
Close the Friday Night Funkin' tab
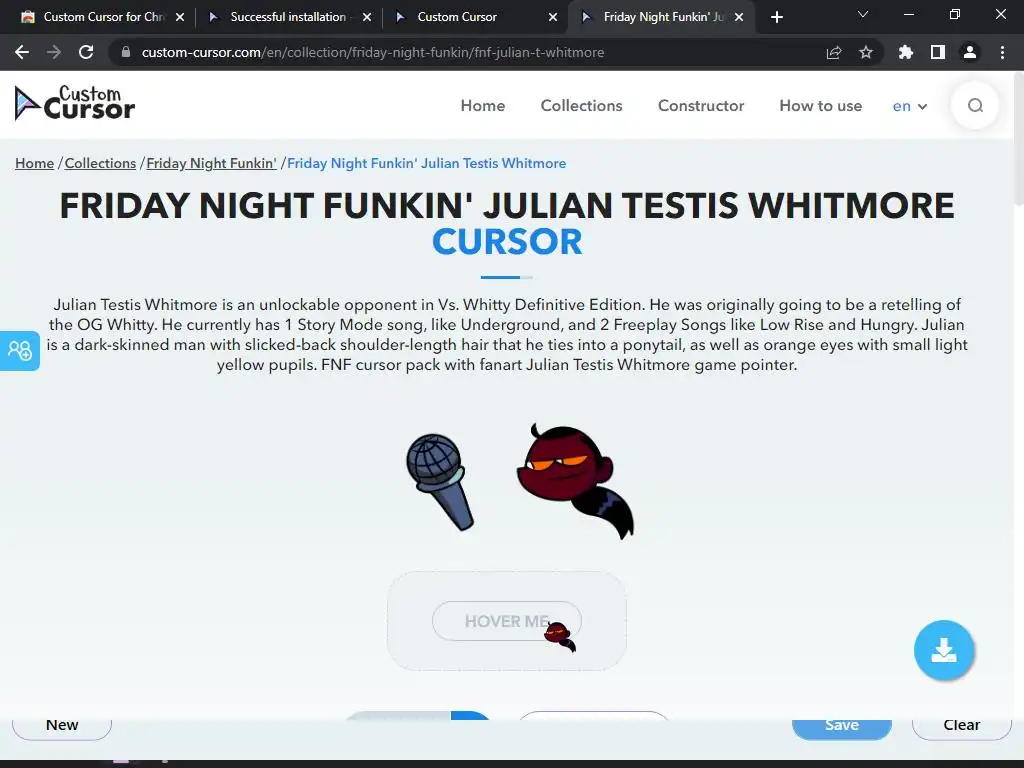pos(739,17)
